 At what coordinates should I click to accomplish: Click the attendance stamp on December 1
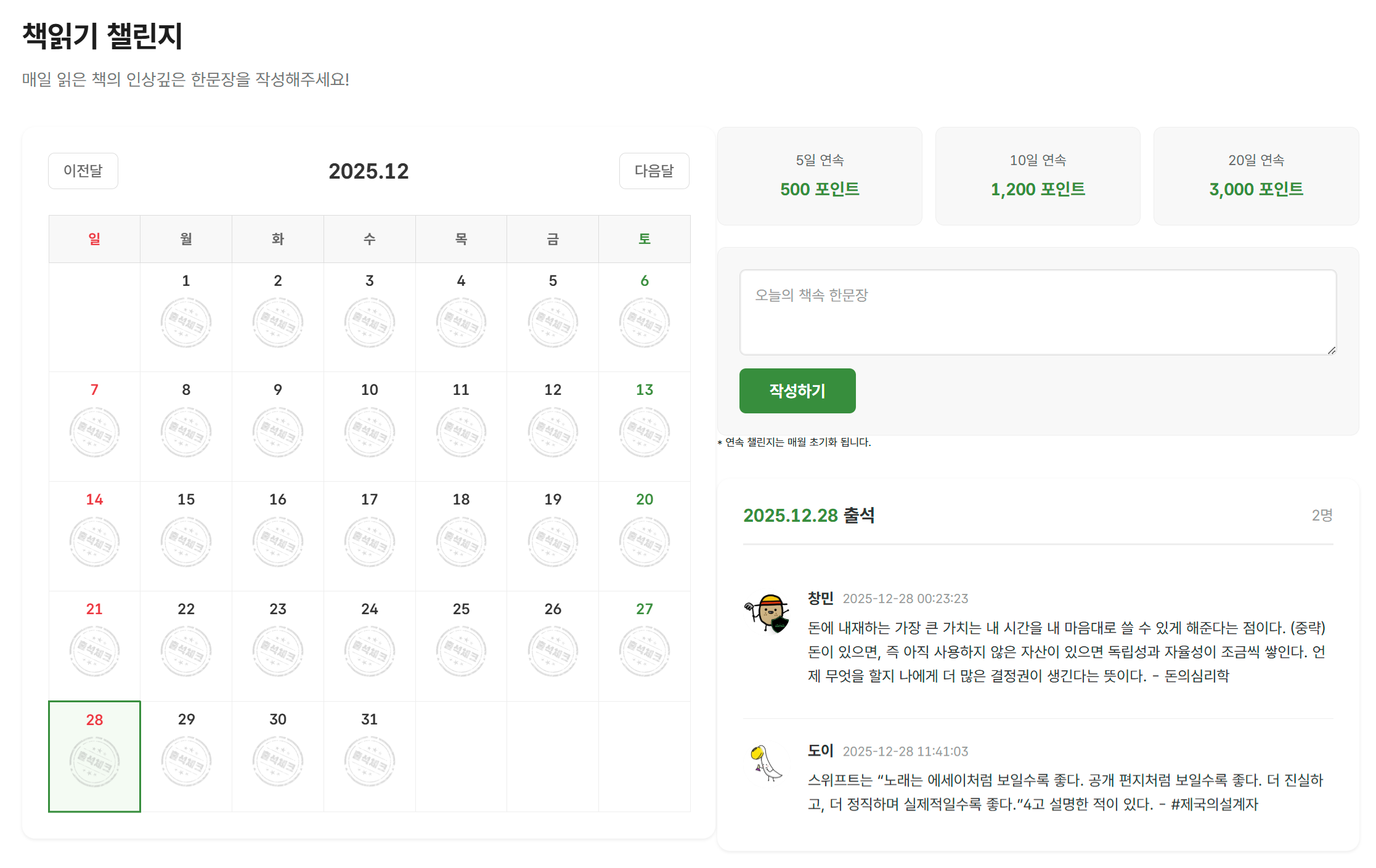pyautogui.click(x=186, y=322)
